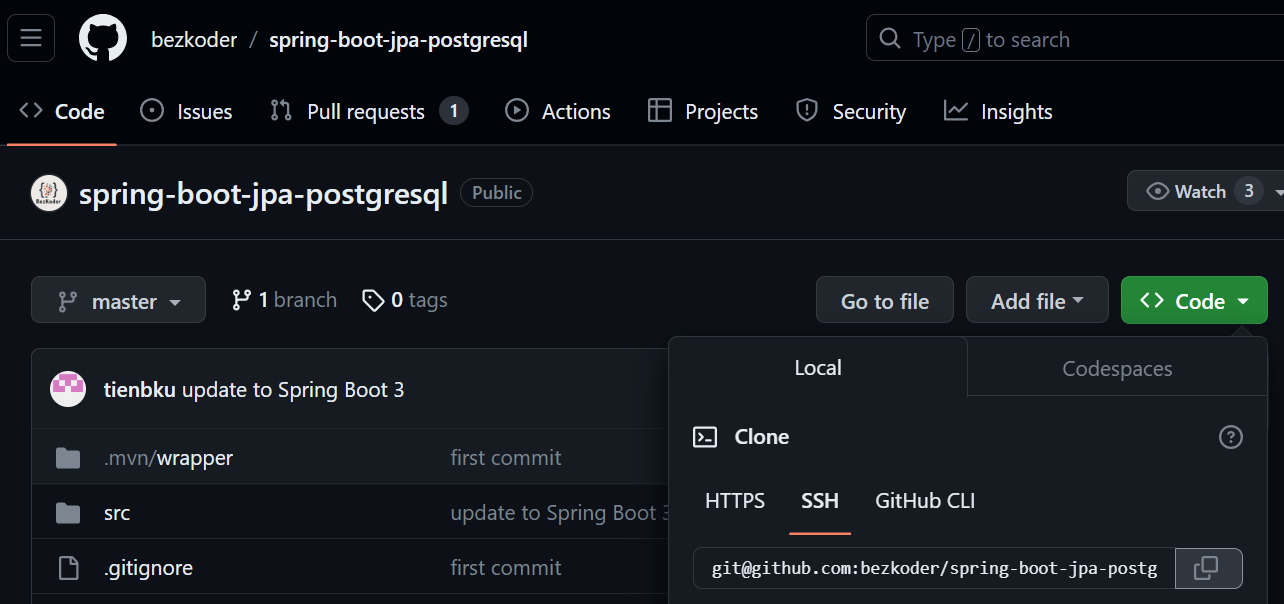Expand the master branch dropdown

tap(118, 301)
